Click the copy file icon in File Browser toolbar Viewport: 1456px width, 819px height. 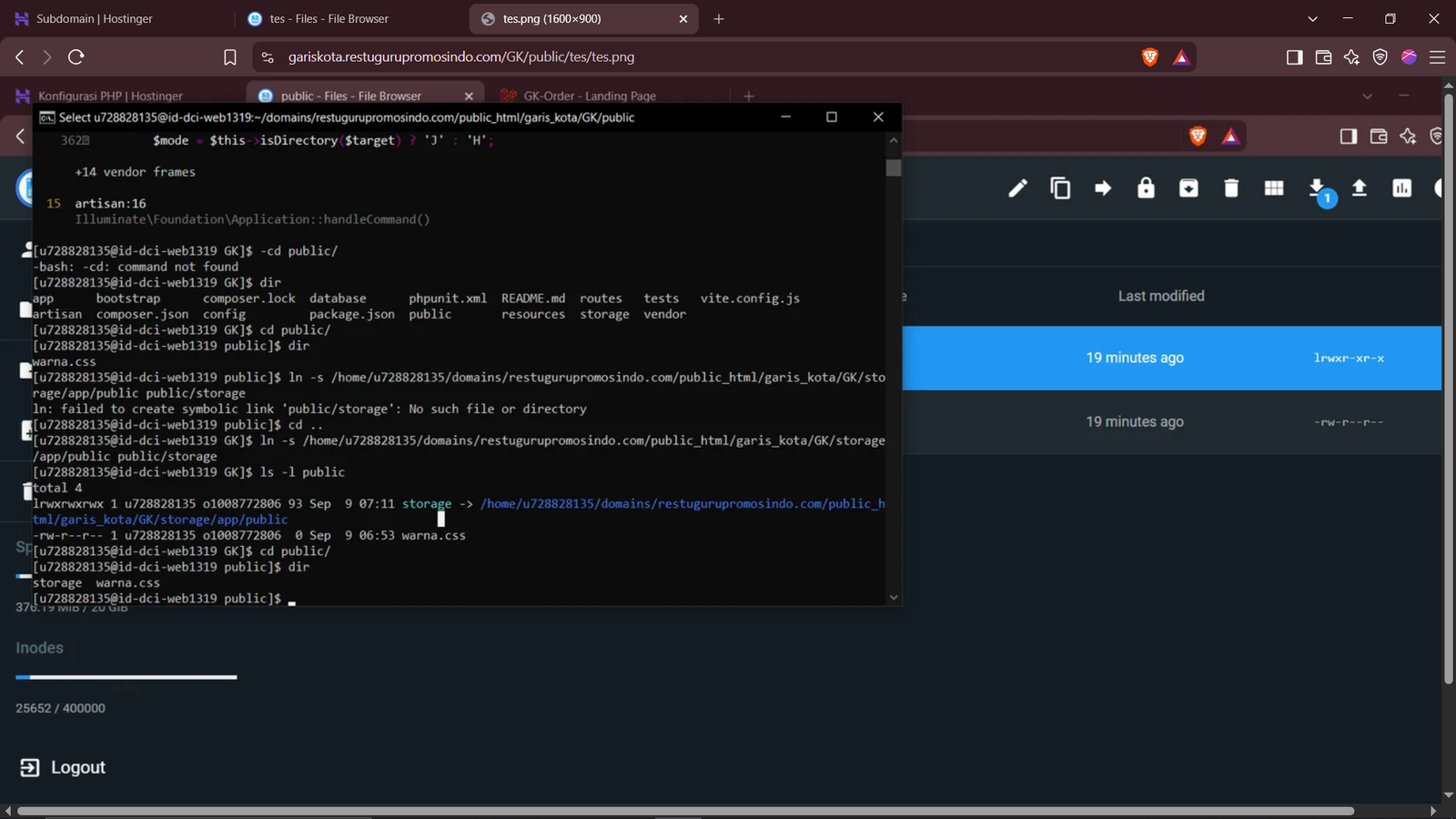1060,188
